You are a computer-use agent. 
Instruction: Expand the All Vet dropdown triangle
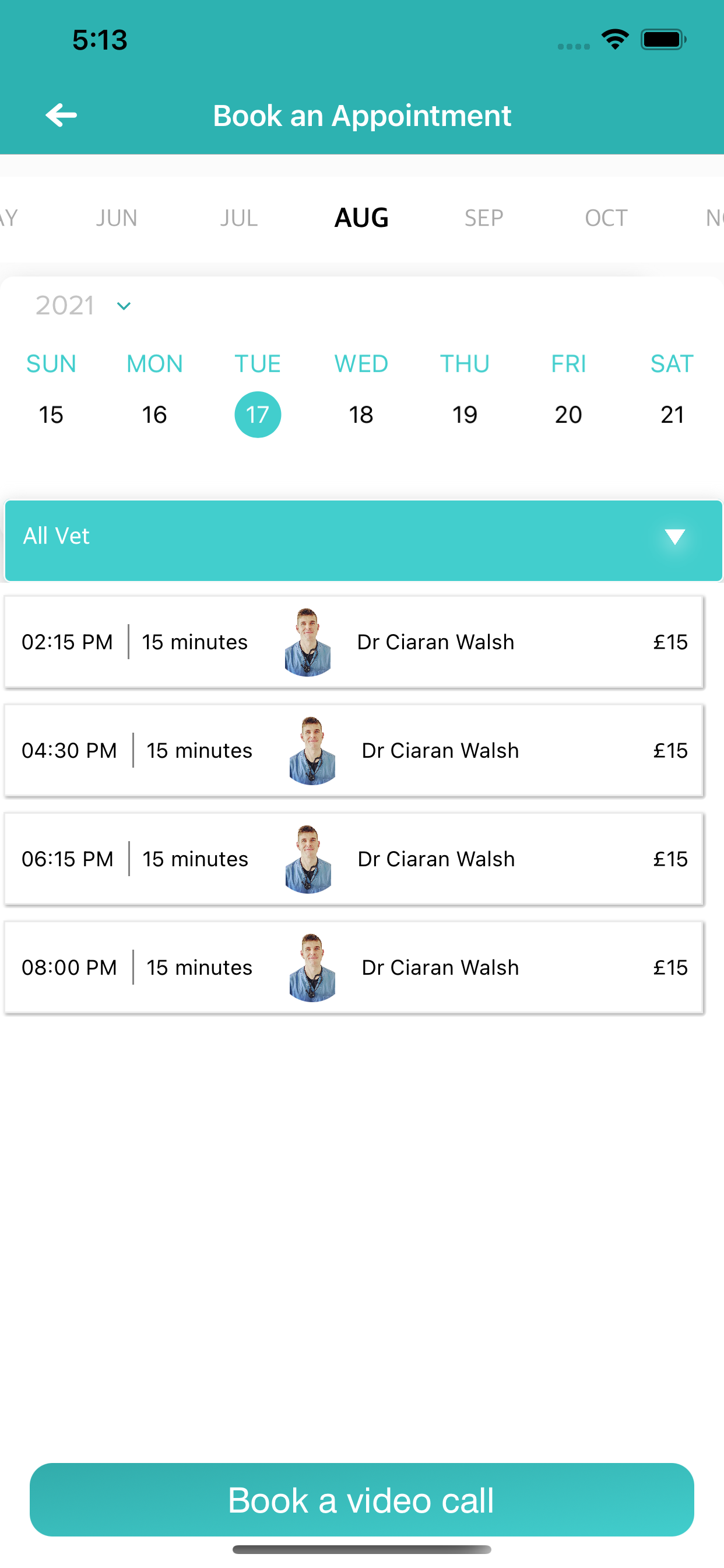coord(674,536)
